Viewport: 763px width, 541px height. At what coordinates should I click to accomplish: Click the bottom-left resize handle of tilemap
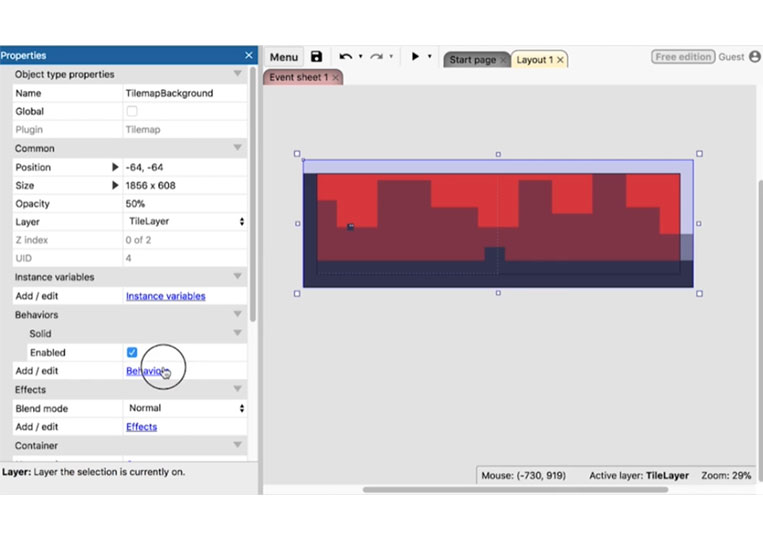click(x=297, y=293)
